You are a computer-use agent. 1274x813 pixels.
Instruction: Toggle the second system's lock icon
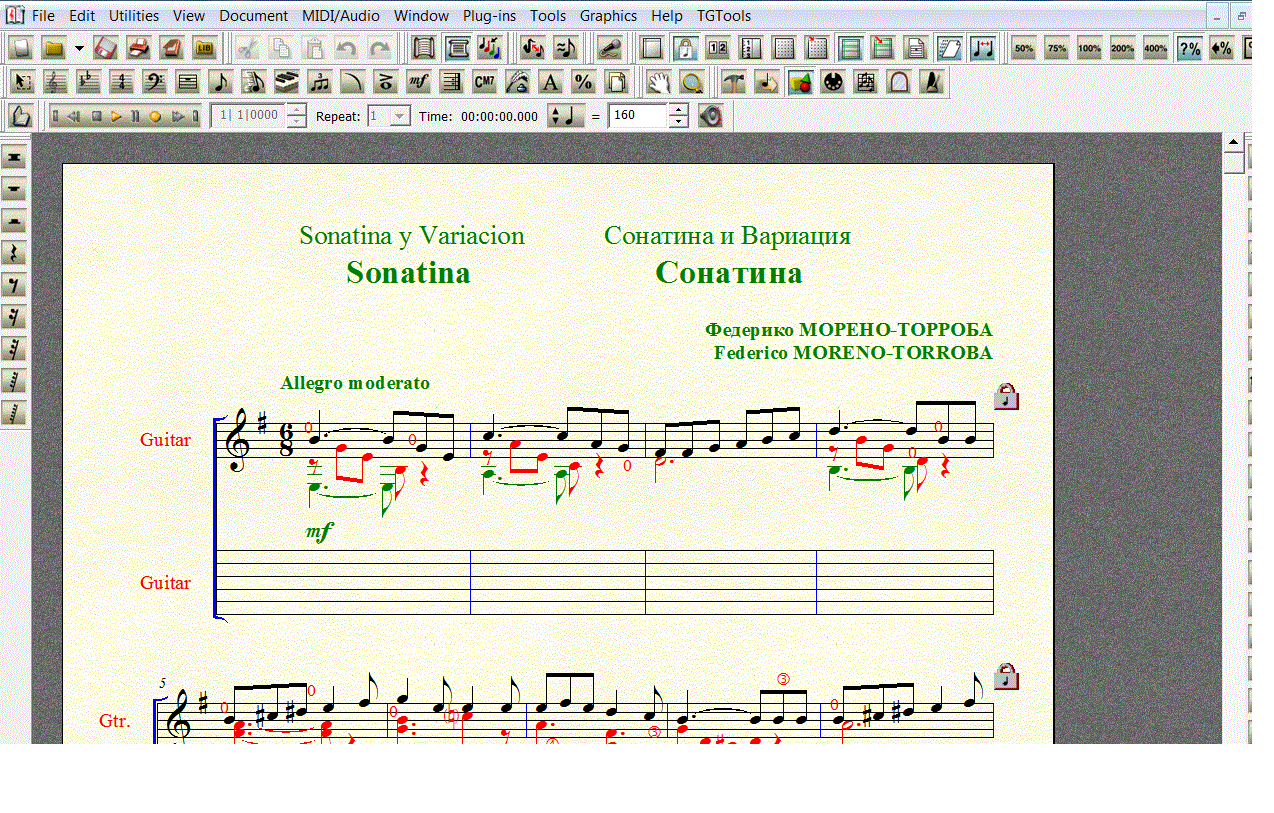1006,676
